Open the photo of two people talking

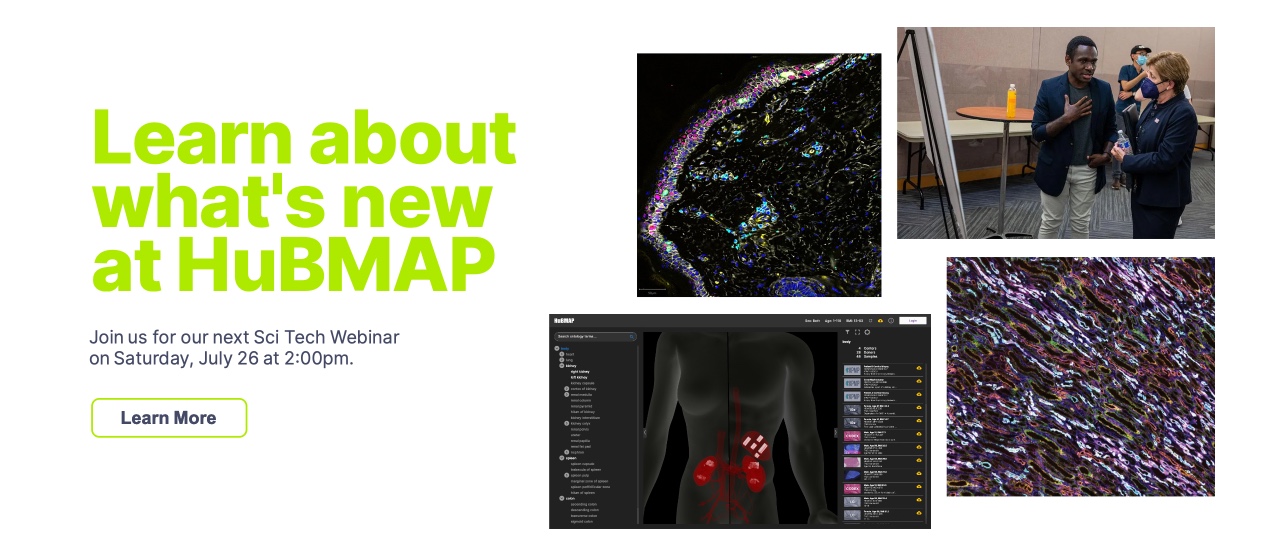(1056, 133)
